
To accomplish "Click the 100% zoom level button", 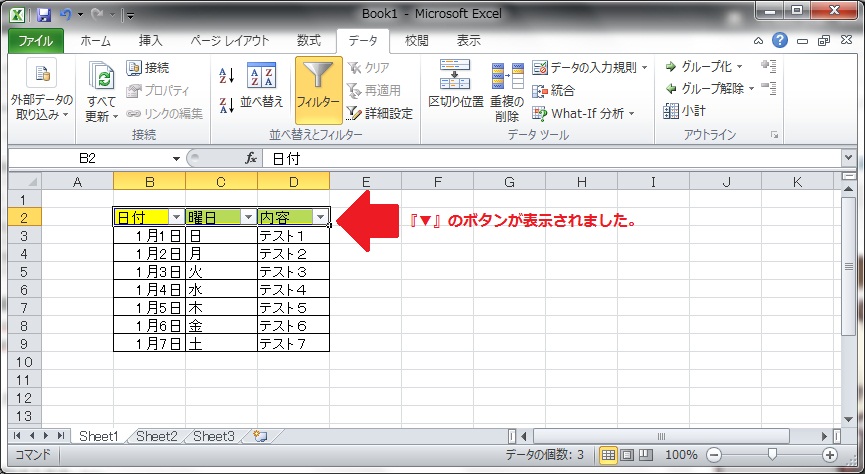I will pyautogui.click(x=681, y=455).
